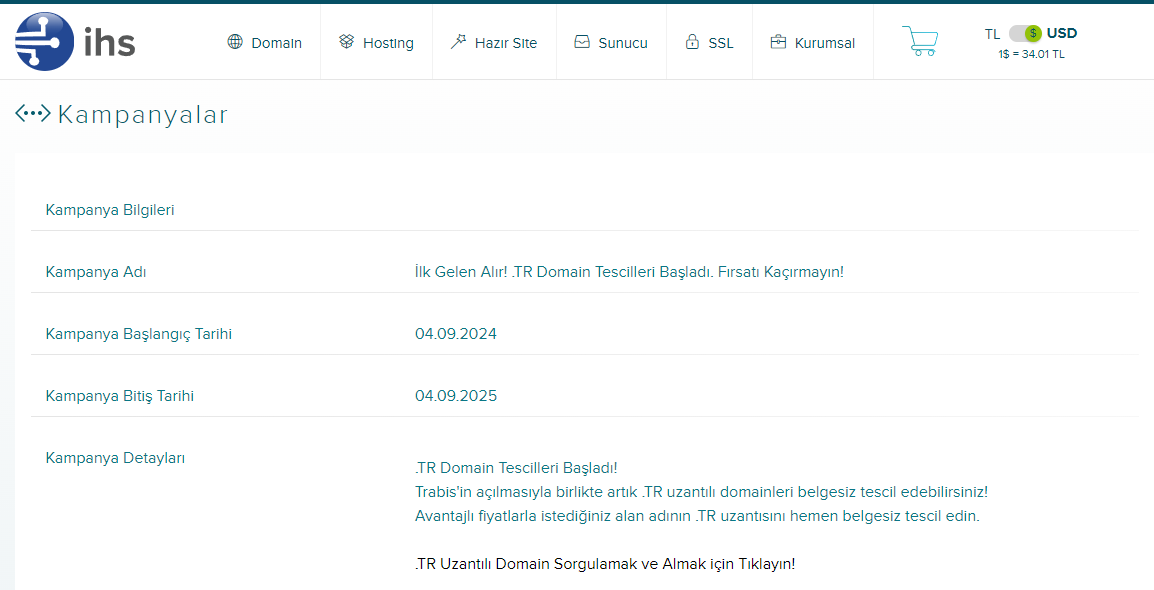Screen dimensions: 1154x590
Task: Click the .TR Uzantılı Domain Sorgulamak link
Action: click(605, 564)
